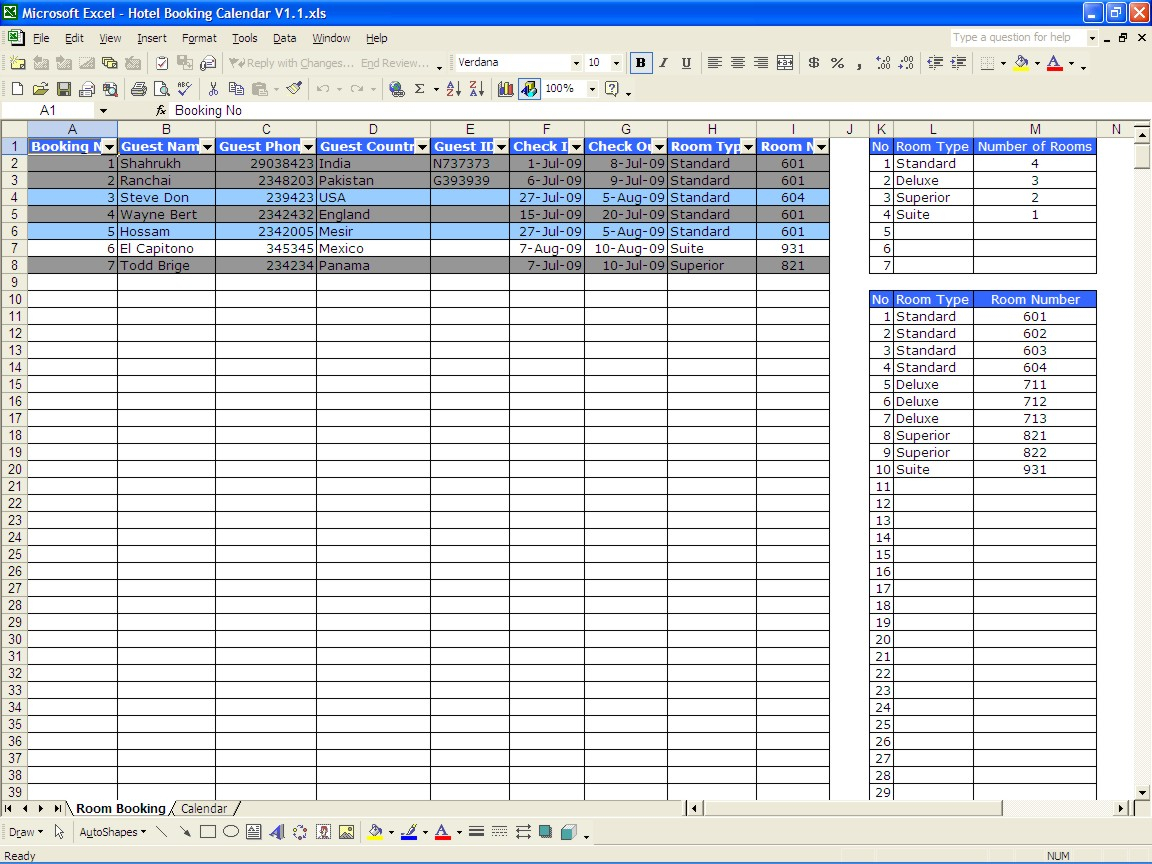Launch the Chart Wizard icon
The width and height of the screenshot is (1152, 864).
(505, 89)
